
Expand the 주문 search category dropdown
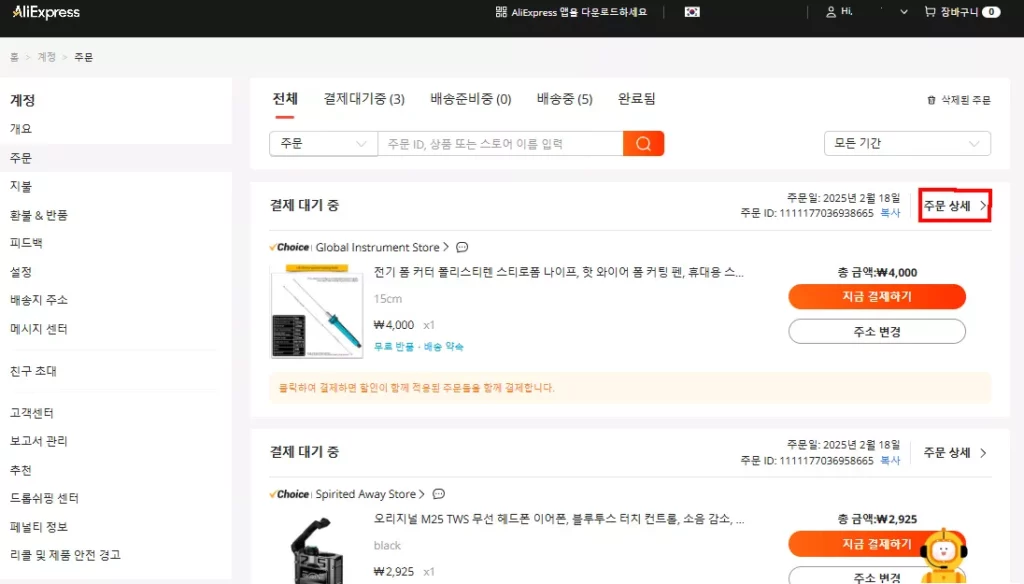pyautogui.click(x=322, y=143)
